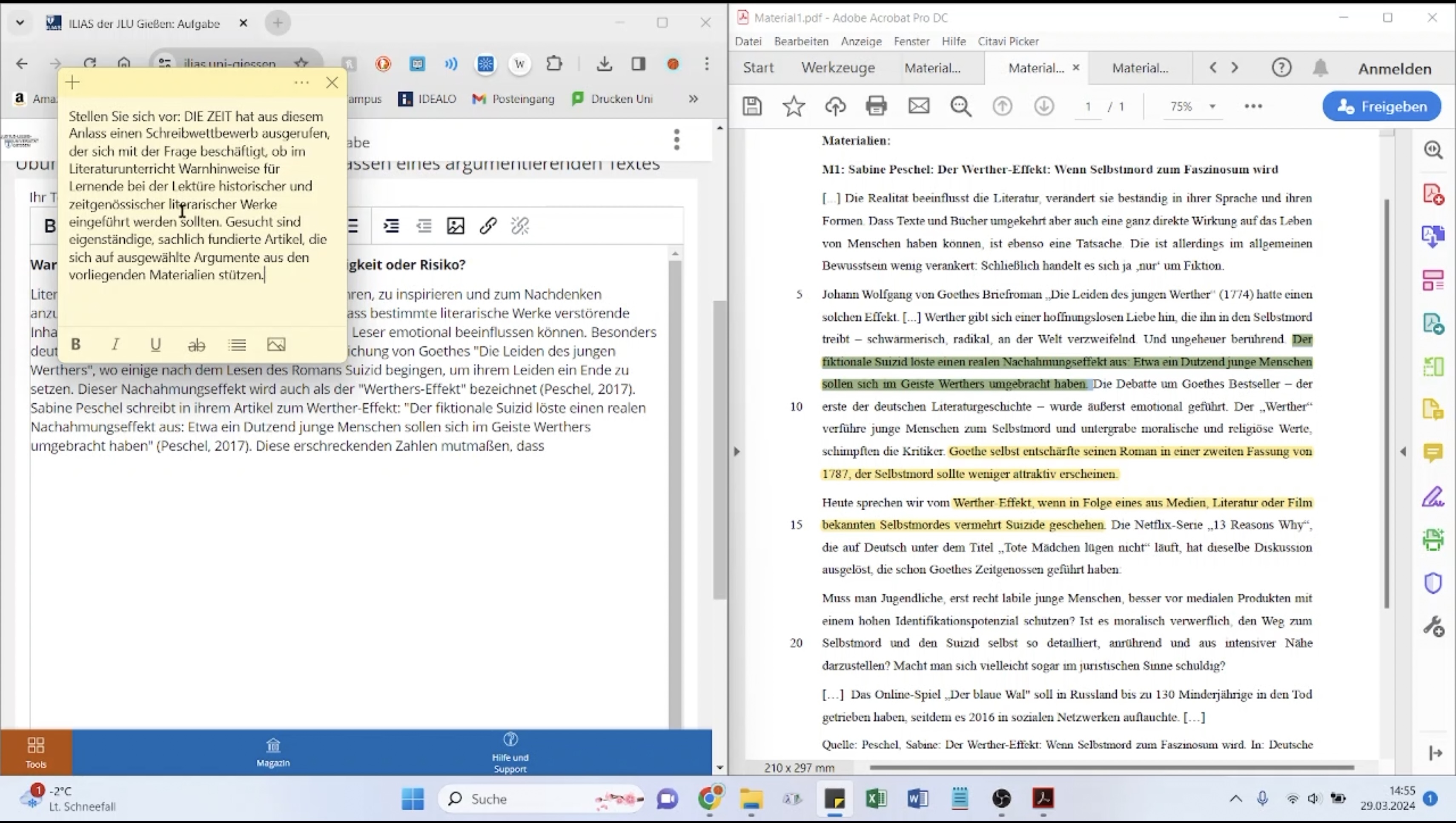Toggle underline formatting in the sticky note
The width and height of the screenshot is (1456, 823).
click(155, 344)
